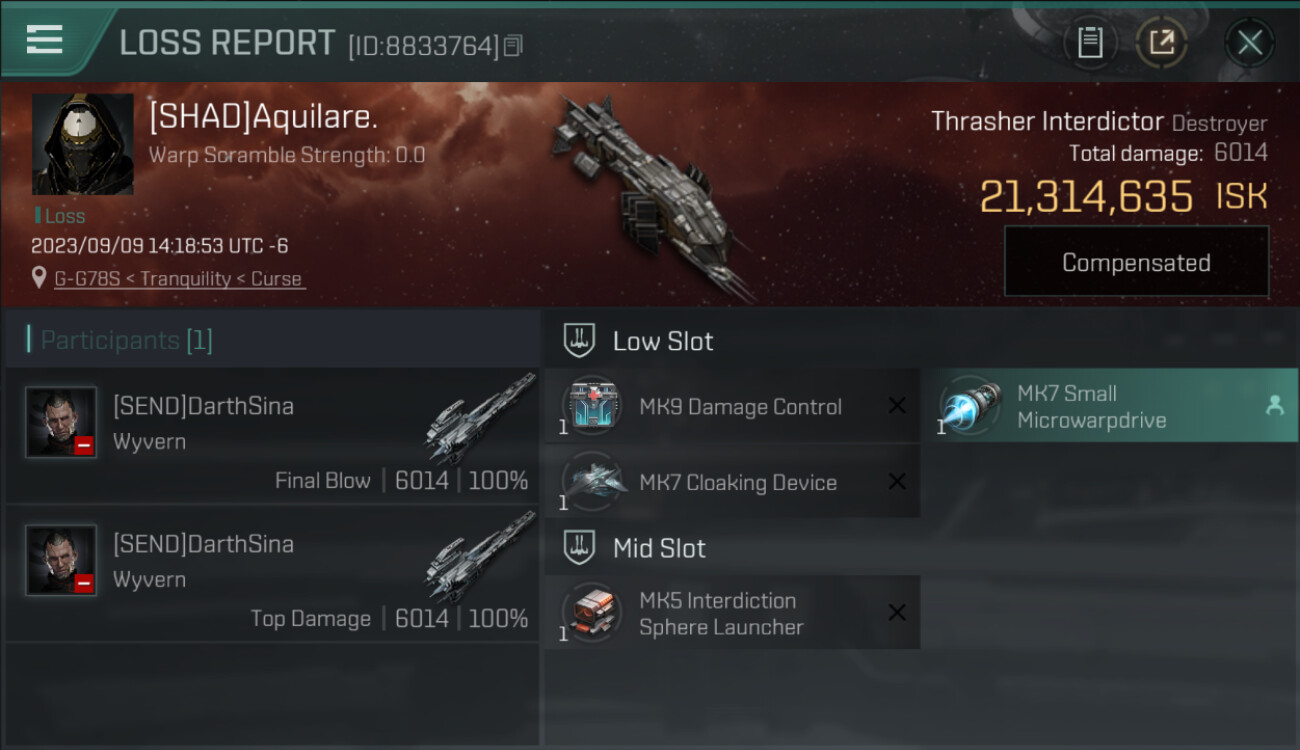Select the MK9 Damage Control module icon
The height and width of the screenshot is (750, 1300).
tap(591, 406)
